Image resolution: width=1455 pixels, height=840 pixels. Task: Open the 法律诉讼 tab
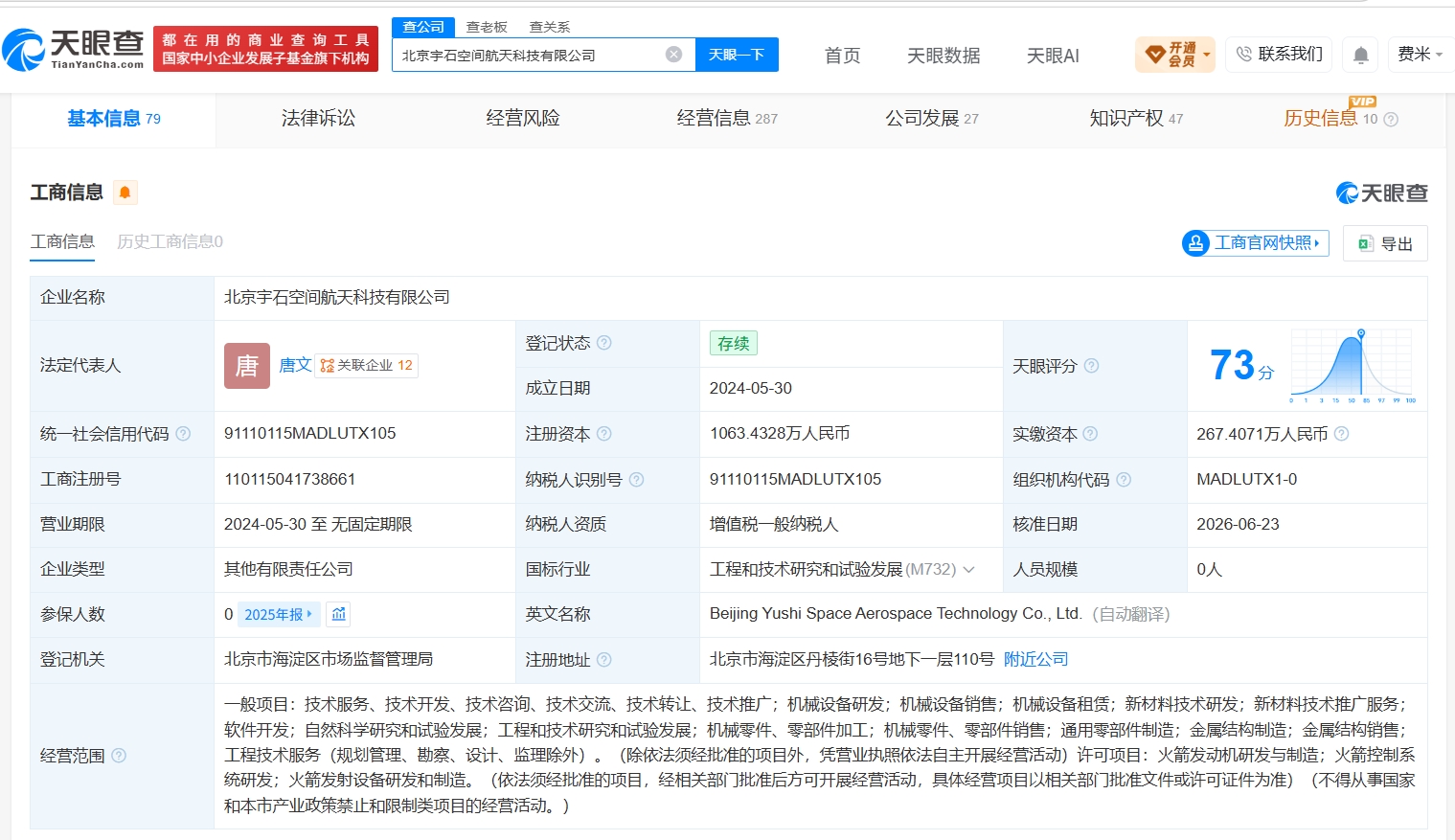(x=318, y=119)
